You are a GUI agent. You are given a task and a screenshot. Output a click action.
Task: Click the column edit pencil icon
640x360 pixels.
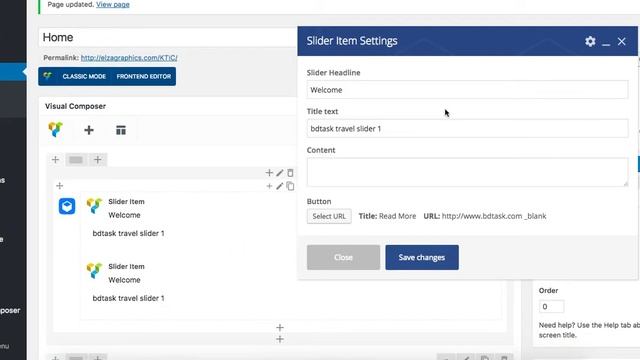(280, 186)
